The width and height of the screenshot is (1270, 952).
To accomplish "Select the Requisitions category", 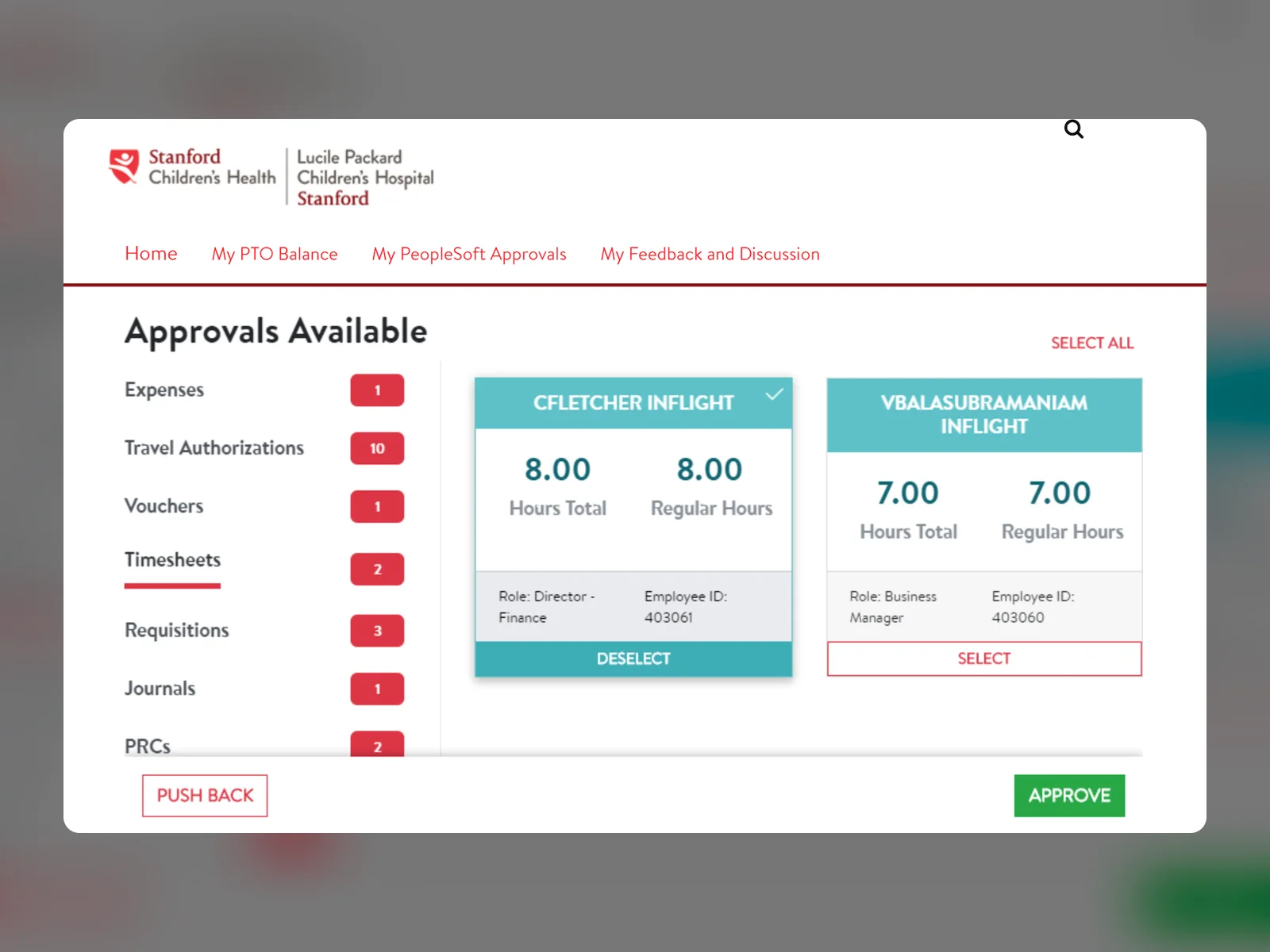I will point(177,630).
